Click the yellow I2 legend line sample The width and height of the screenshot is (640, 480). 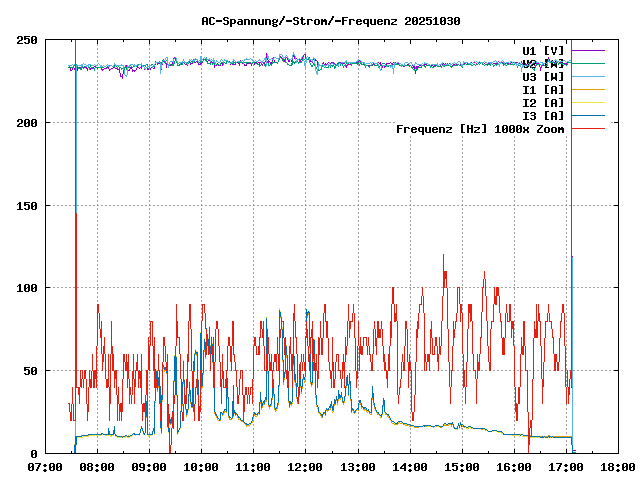(588, 102)
